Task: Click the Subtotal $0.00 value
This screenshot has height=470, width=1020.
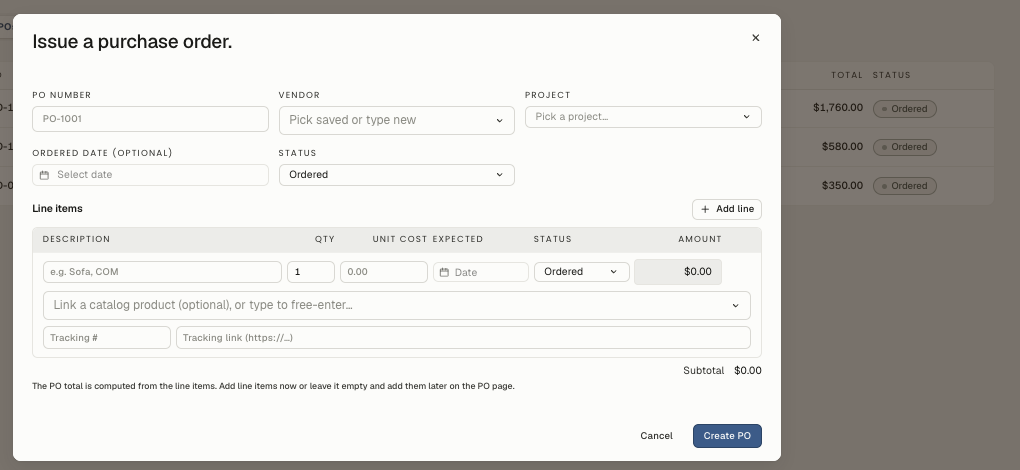Action: click(747, 371)
